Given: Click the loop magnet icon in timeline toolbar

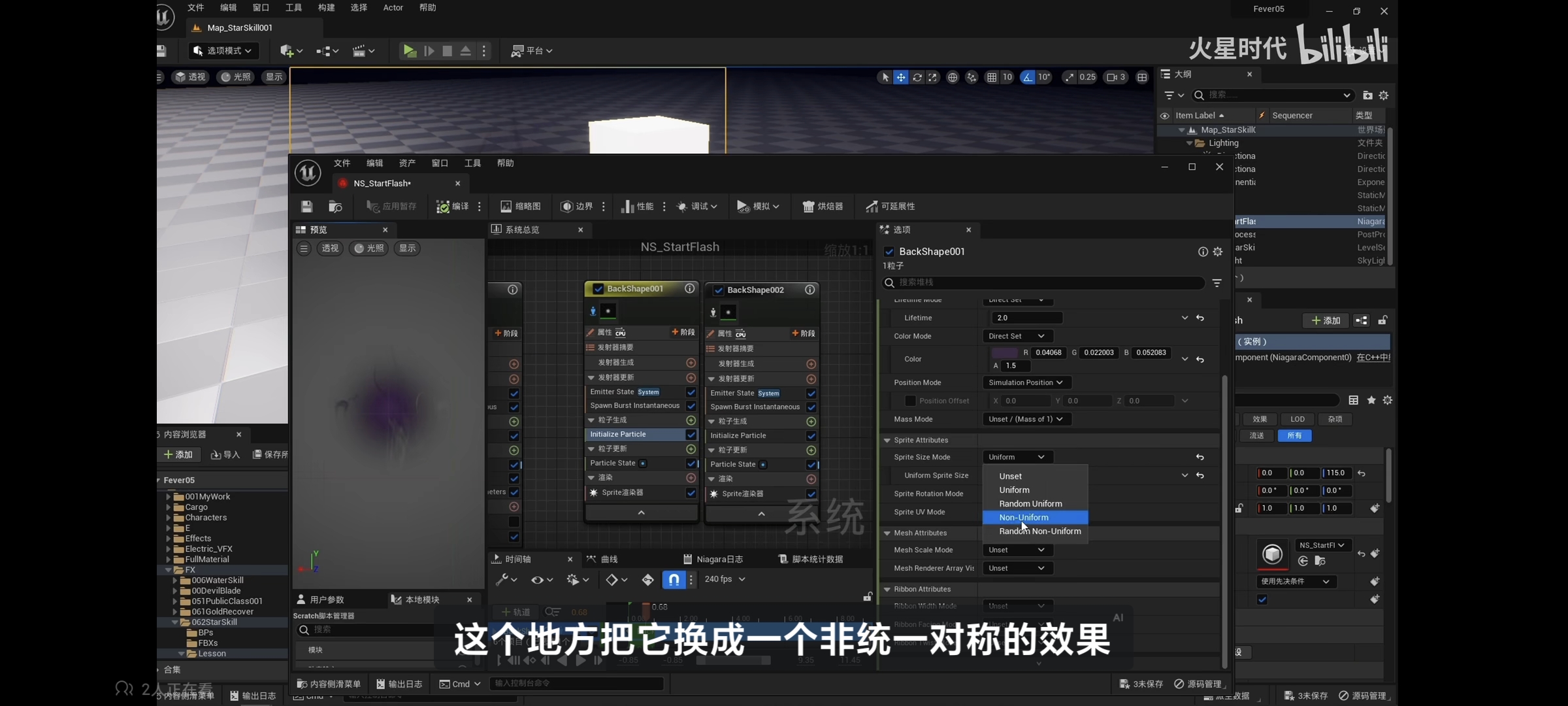Looking at the screenshot, I should pos(674,579).
